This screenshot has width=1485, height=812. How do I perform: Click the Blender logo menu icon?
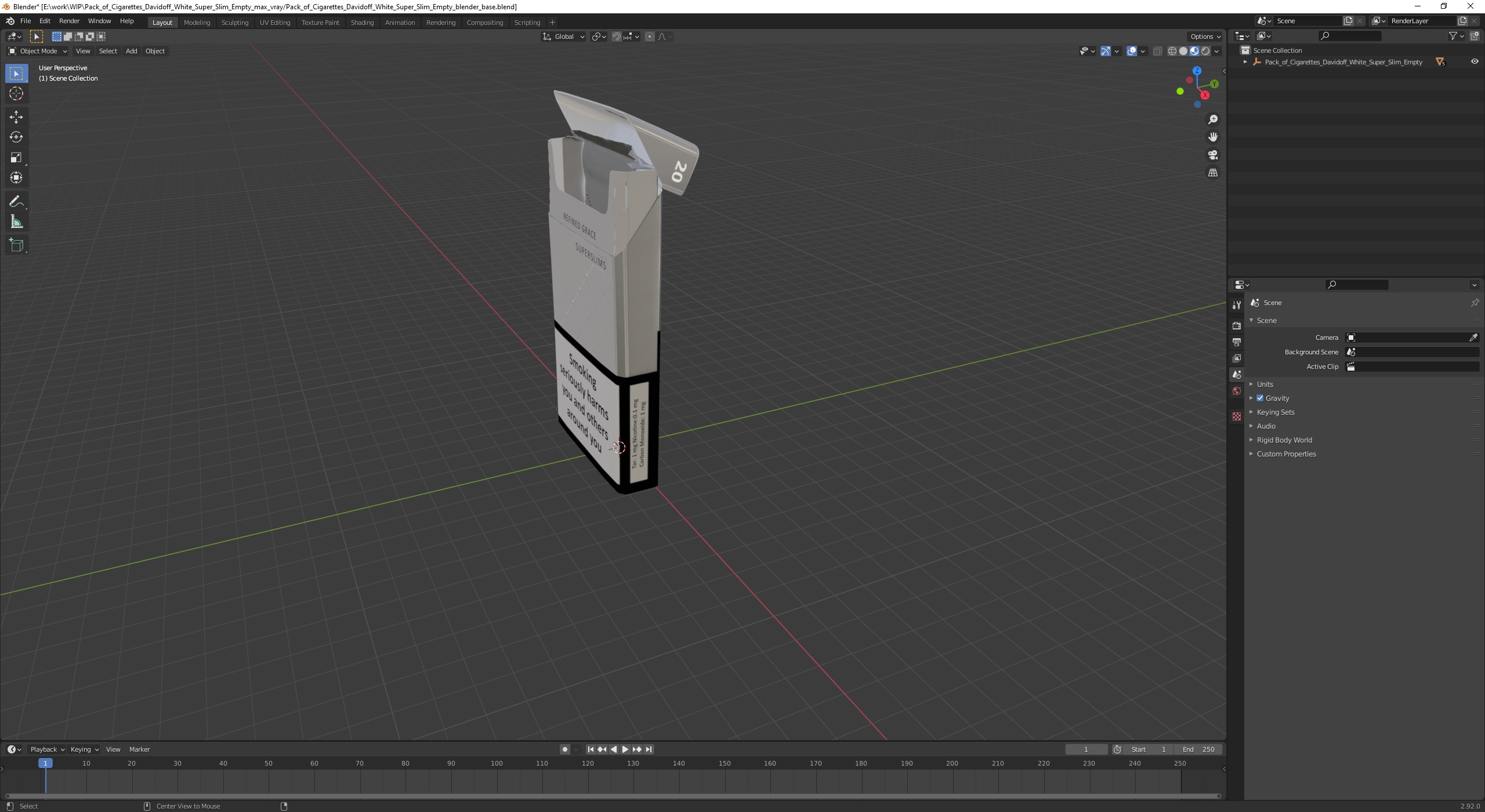10,21
